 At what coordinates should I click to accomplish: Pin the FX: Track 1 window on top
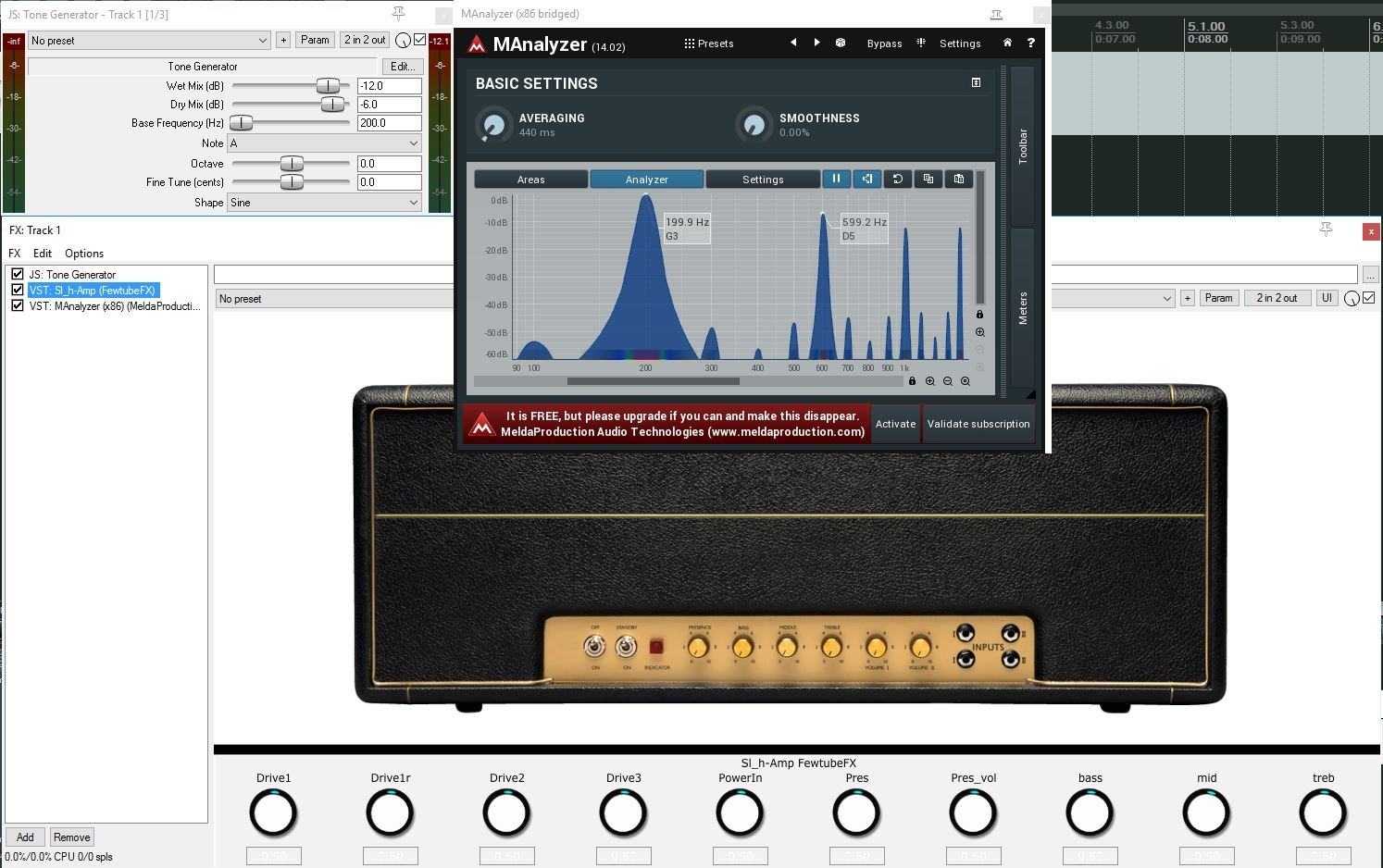pyautogui.click(x=1326, y=229)
